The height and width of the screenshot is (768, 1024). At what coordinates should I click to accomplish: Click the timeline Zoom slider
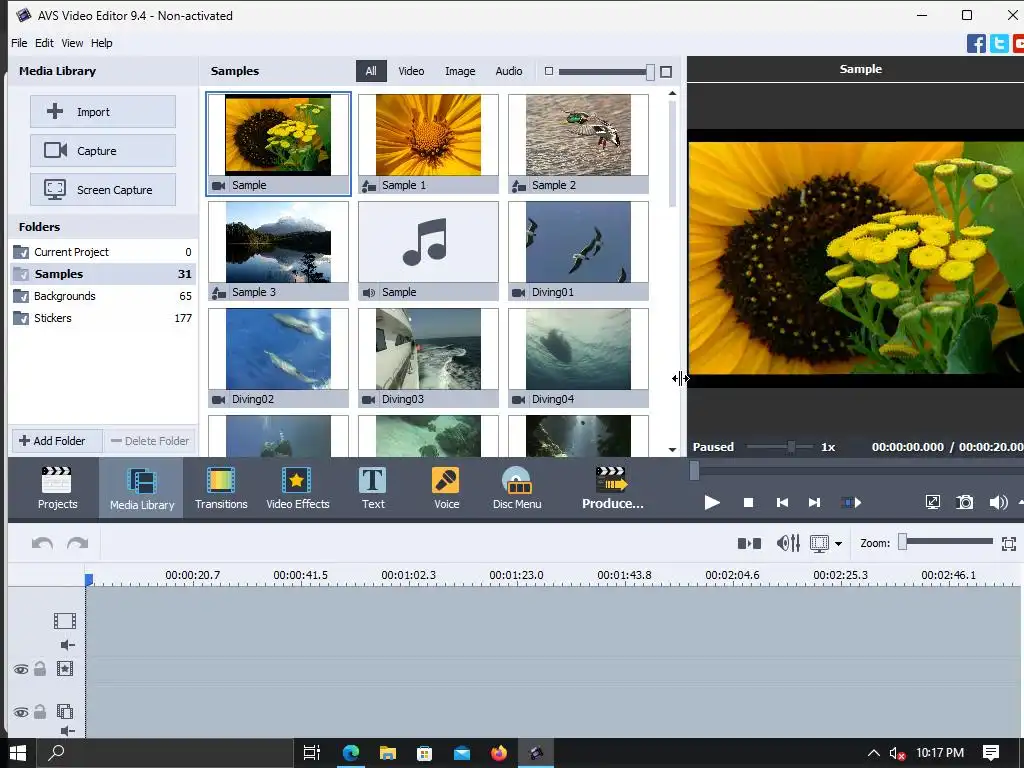click(x=946, y=542)
